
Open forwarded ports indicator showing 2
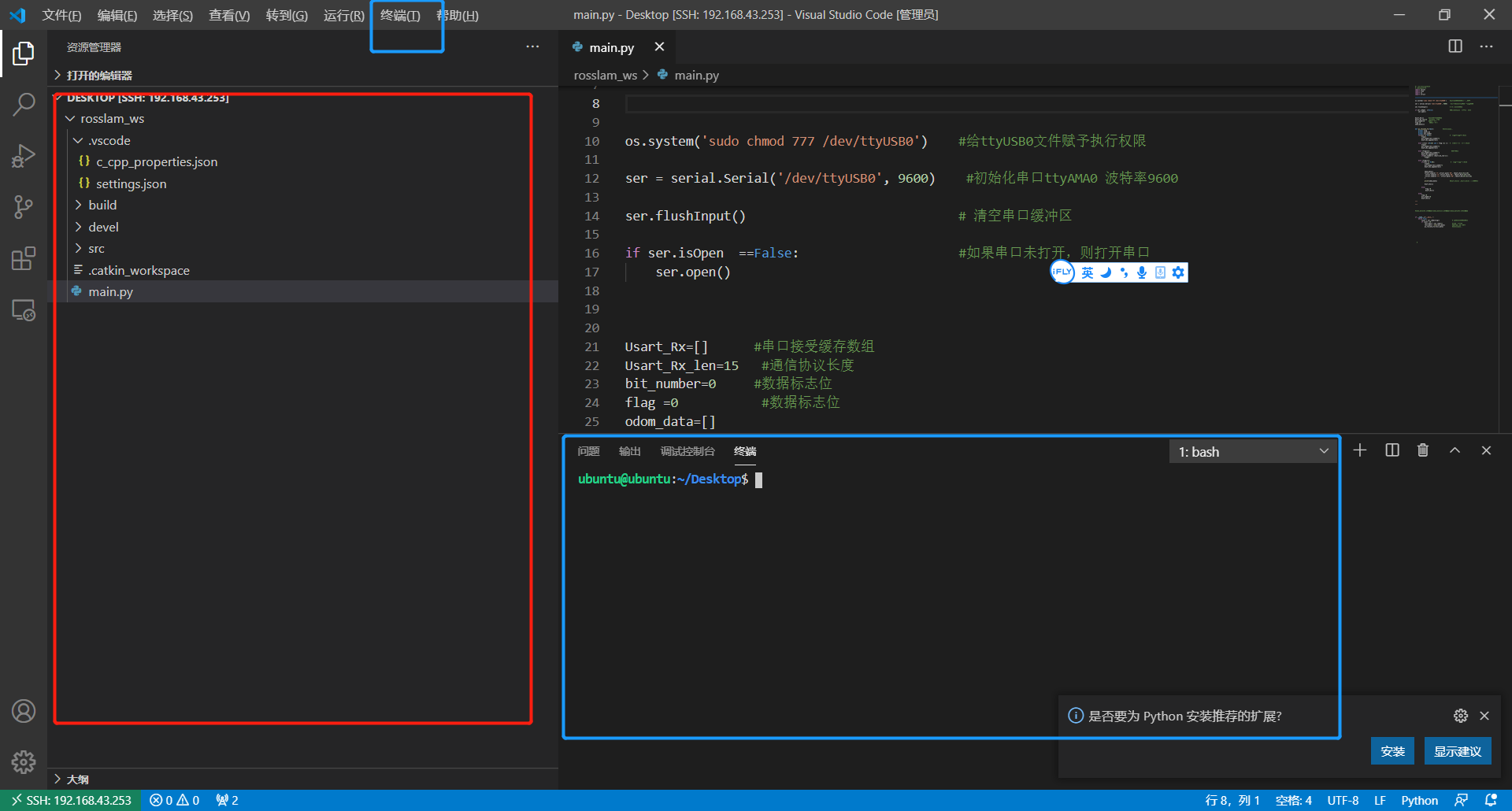tap(228, 800)
